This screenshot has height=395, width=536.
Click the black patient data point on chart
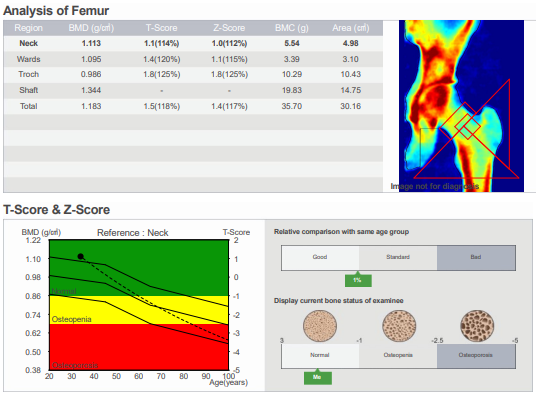pyautogui.click(x=81, y=256)
